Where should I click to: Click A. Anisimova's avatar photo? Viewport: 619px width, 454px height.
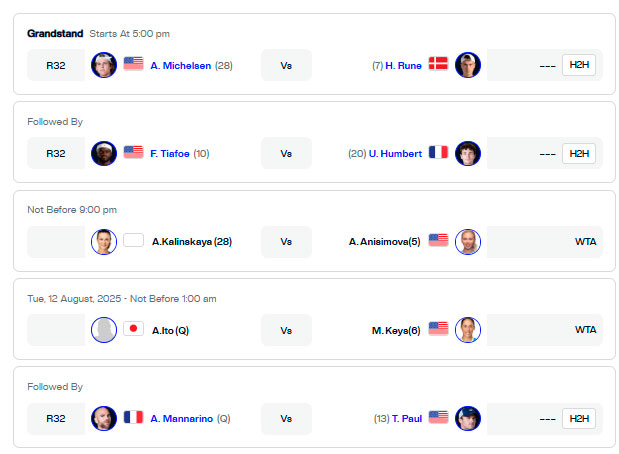[468, 242]
